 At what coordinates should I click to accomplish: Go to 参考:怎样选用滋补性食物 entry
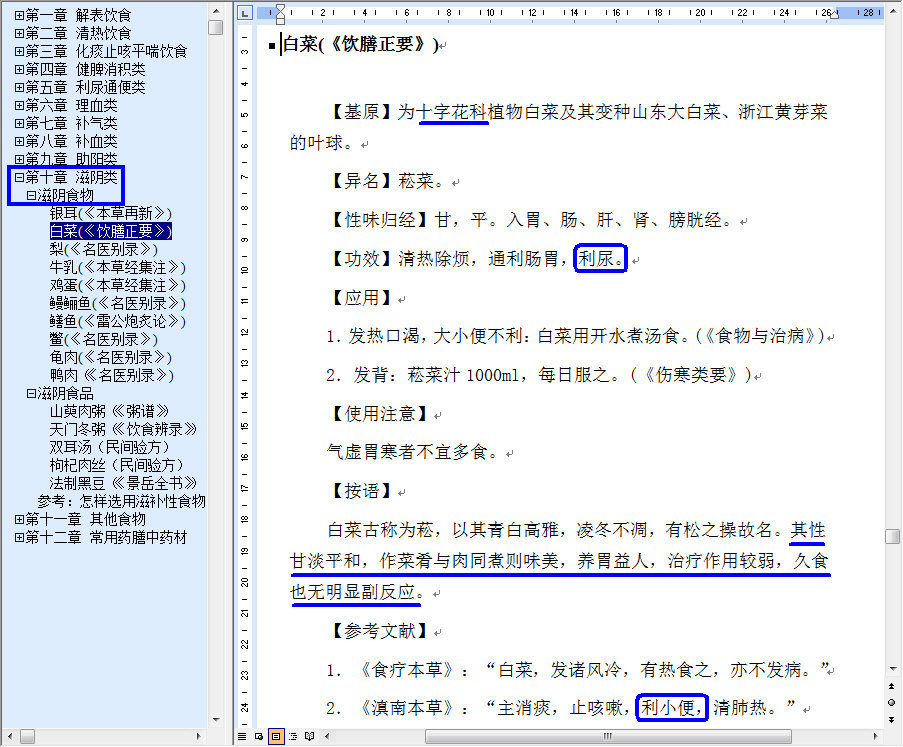point(121,502)
